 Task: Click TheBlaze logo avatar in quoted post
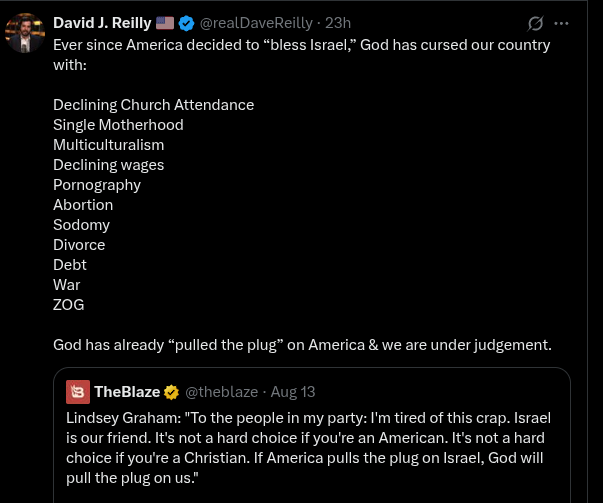(x=78, y=391)
